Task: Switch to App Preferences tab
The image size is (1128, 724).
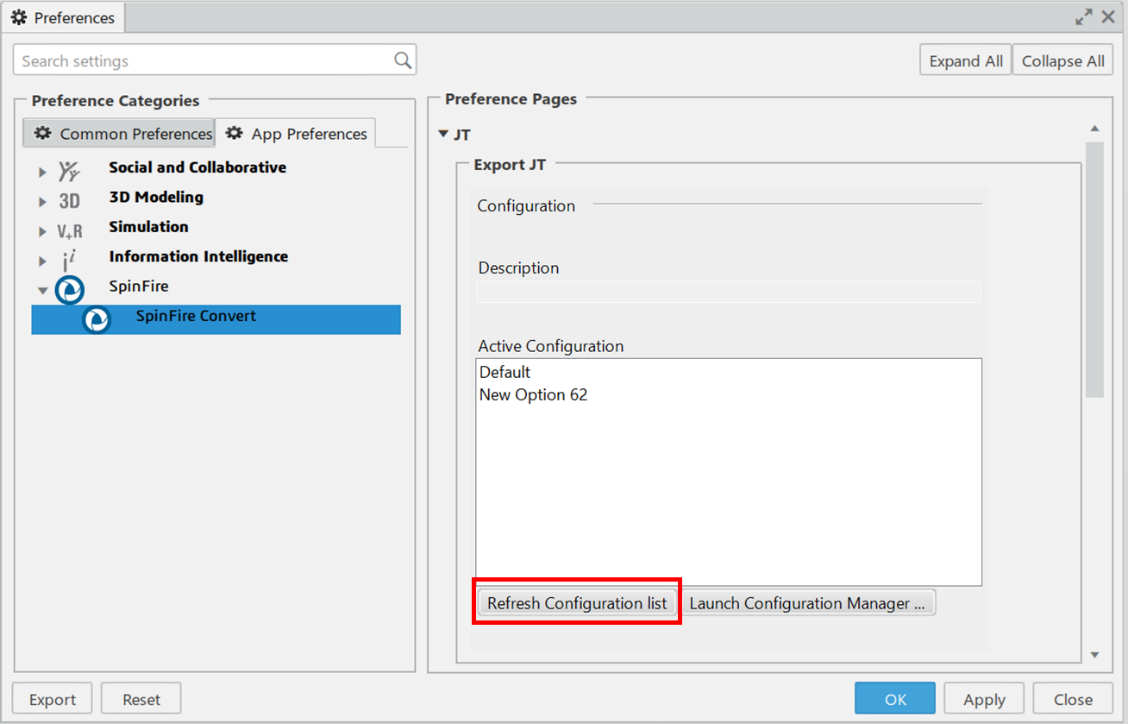Action: pos(296,133)
